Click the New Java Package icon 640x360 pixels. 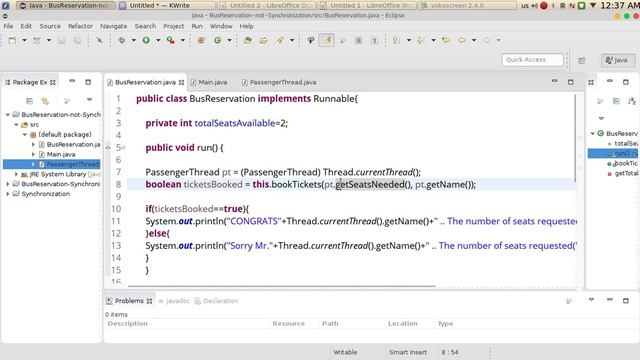201,40
